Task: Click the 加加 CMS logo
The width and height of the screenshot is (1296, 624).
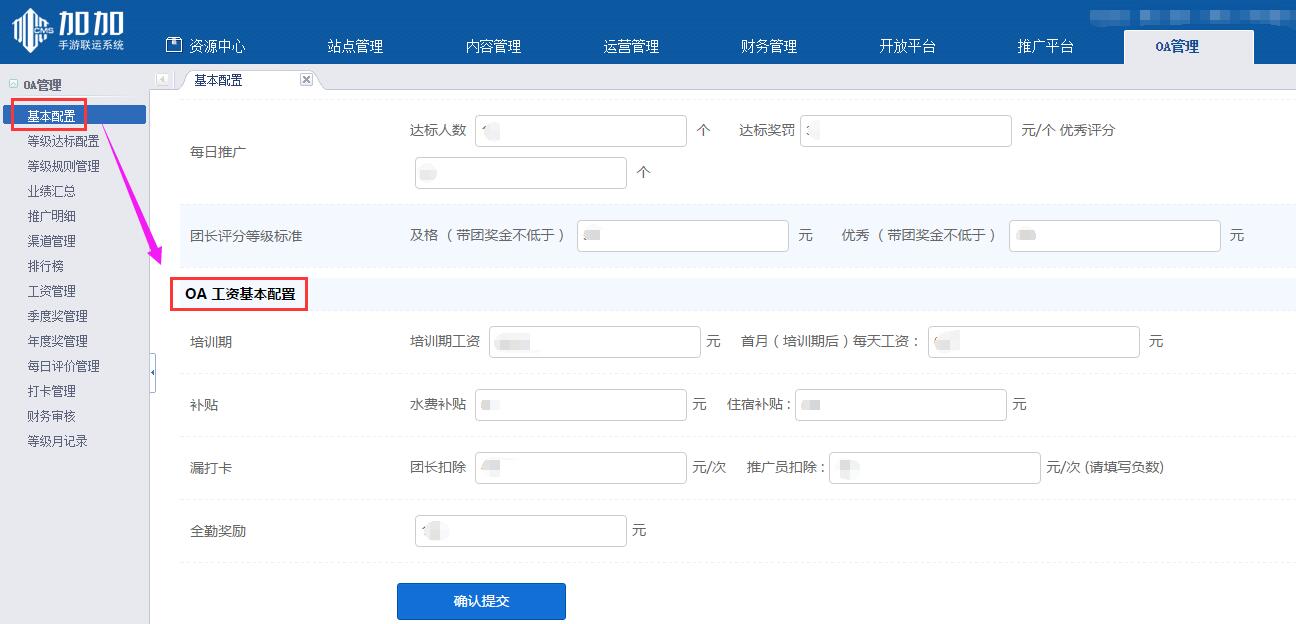Action: [x=68, y=29]
